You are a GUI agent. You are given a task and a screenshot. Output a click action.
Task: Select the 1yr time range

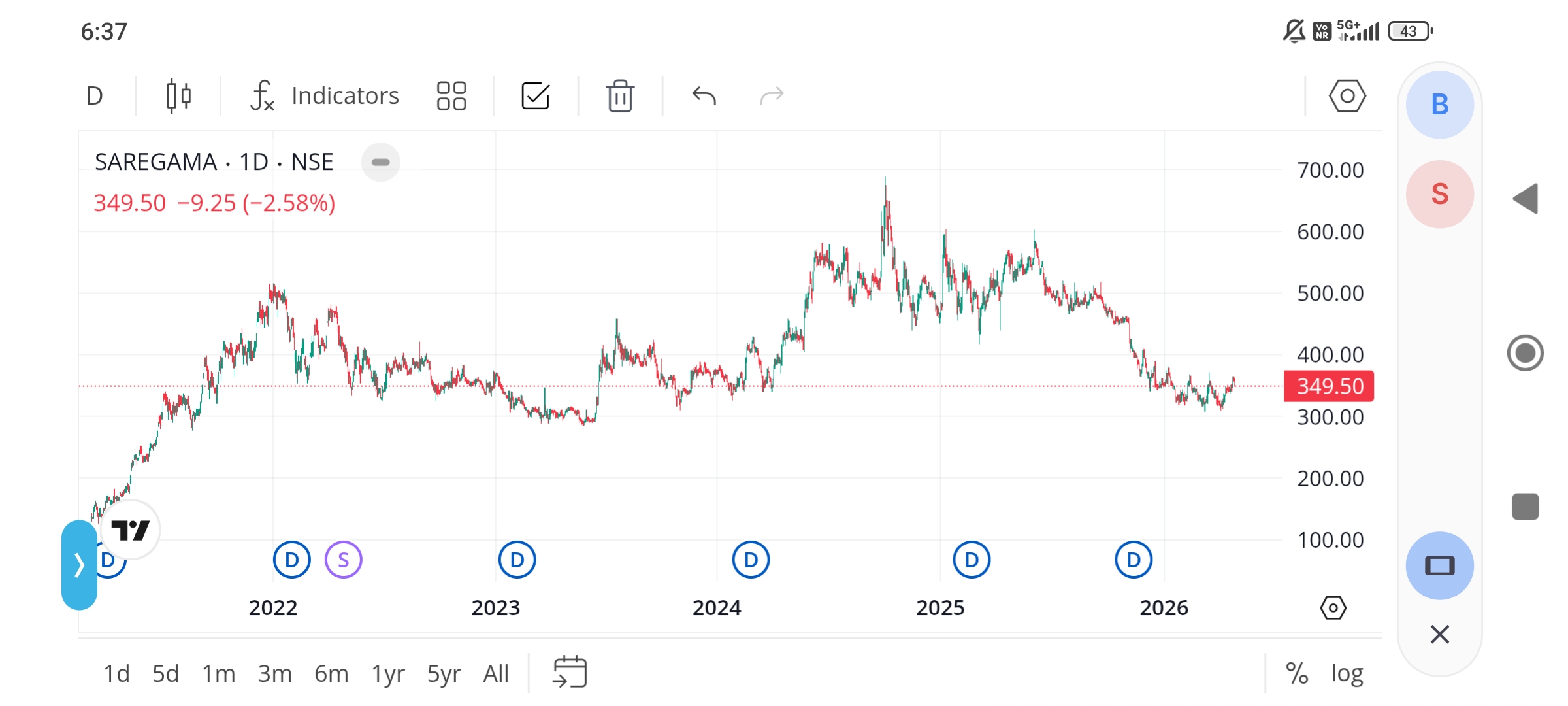click(x=388, y=673)
